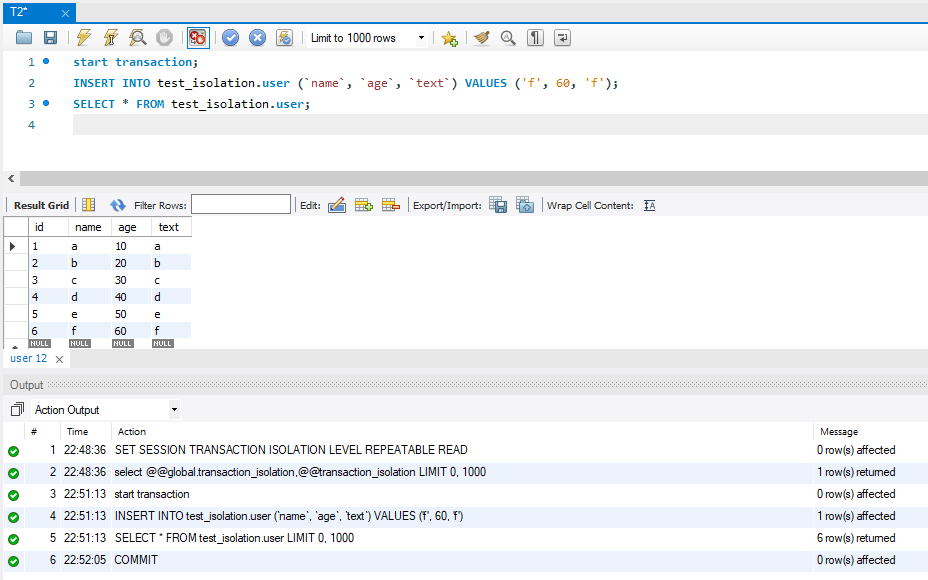Commit transaction checkmark icon
The height and width of the screenshot is (580, 928).
coord(230,38)
